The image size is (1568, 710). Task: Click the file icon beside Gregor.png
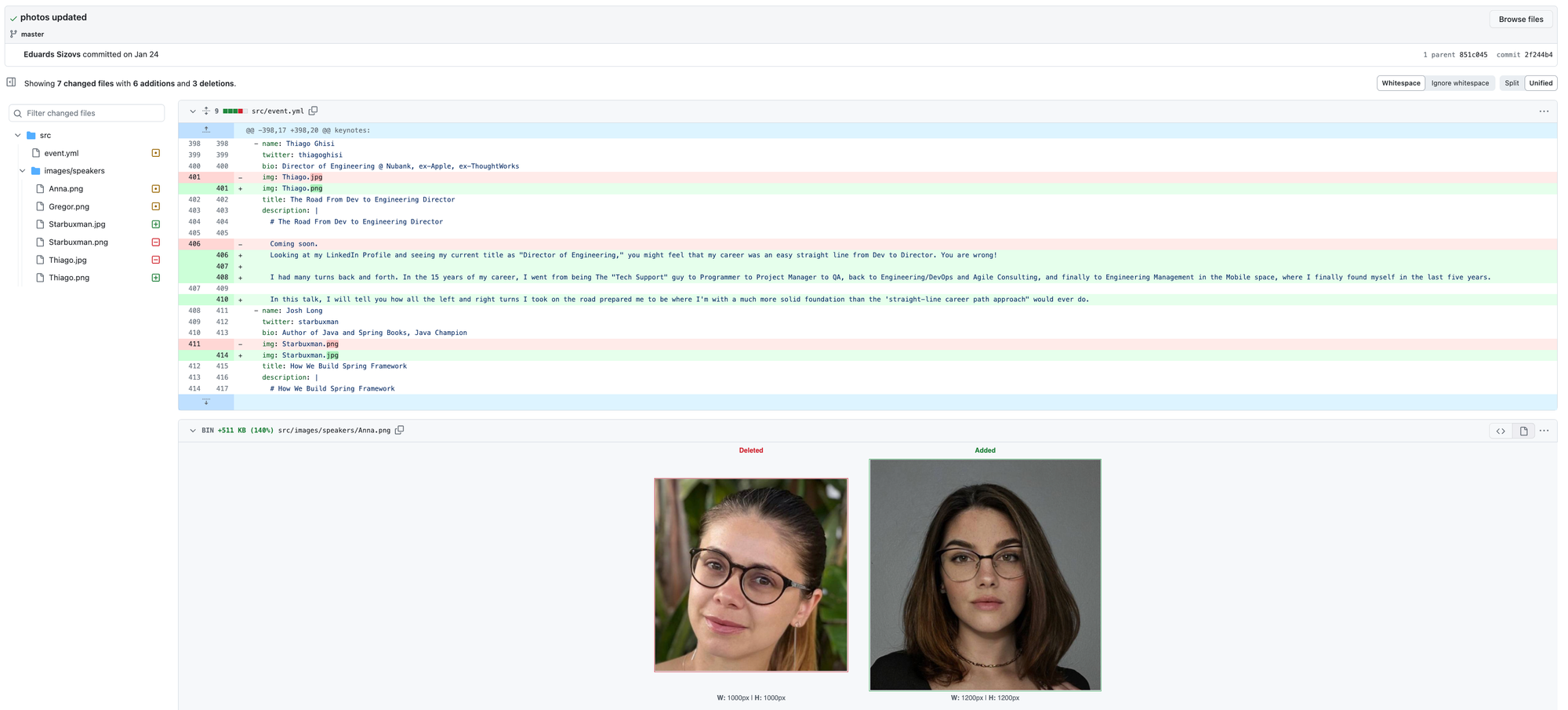pyautogui.click(x=40, y=207)
